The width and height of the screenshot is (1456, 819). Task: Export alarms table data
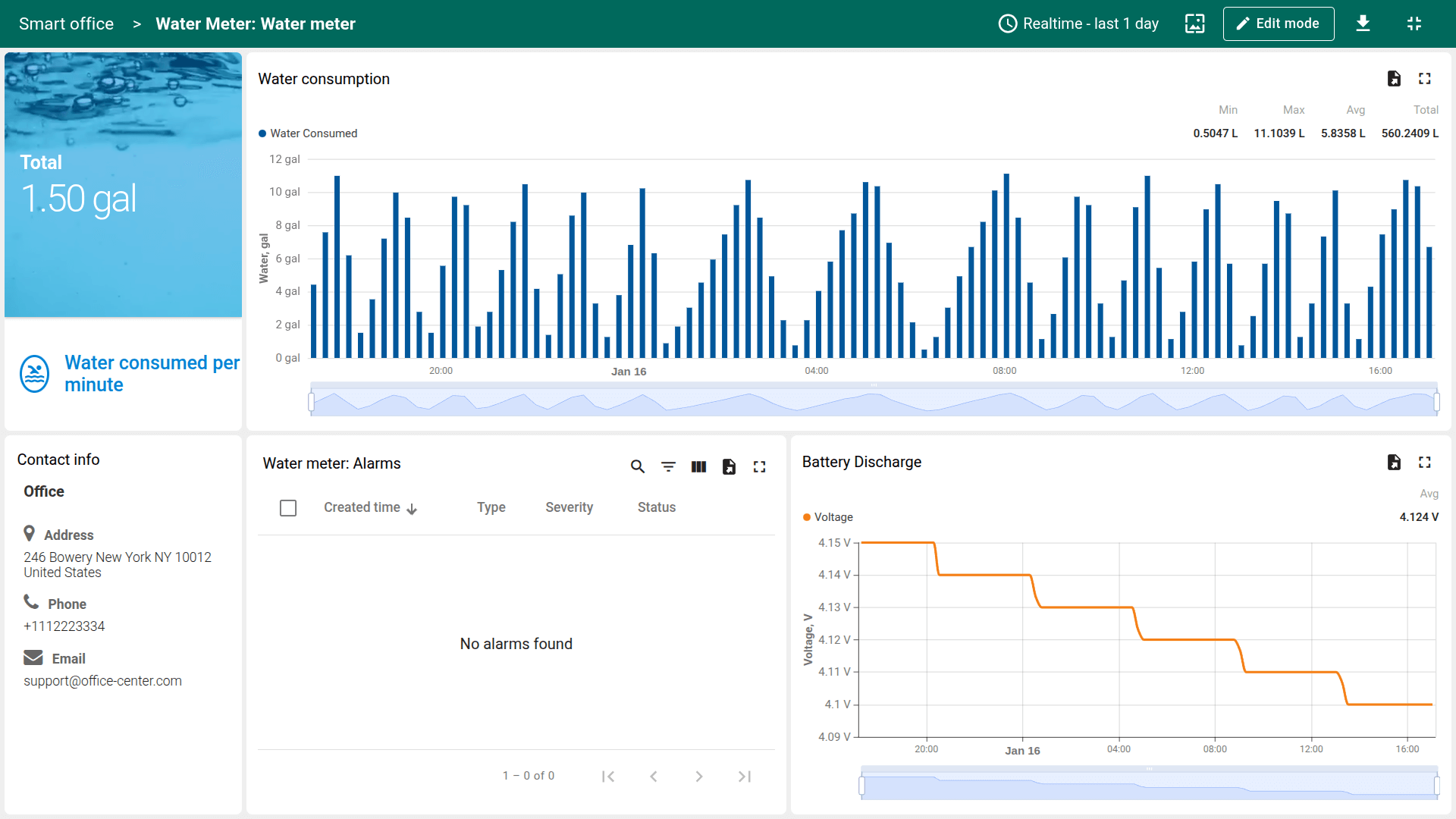click(729, 467)
